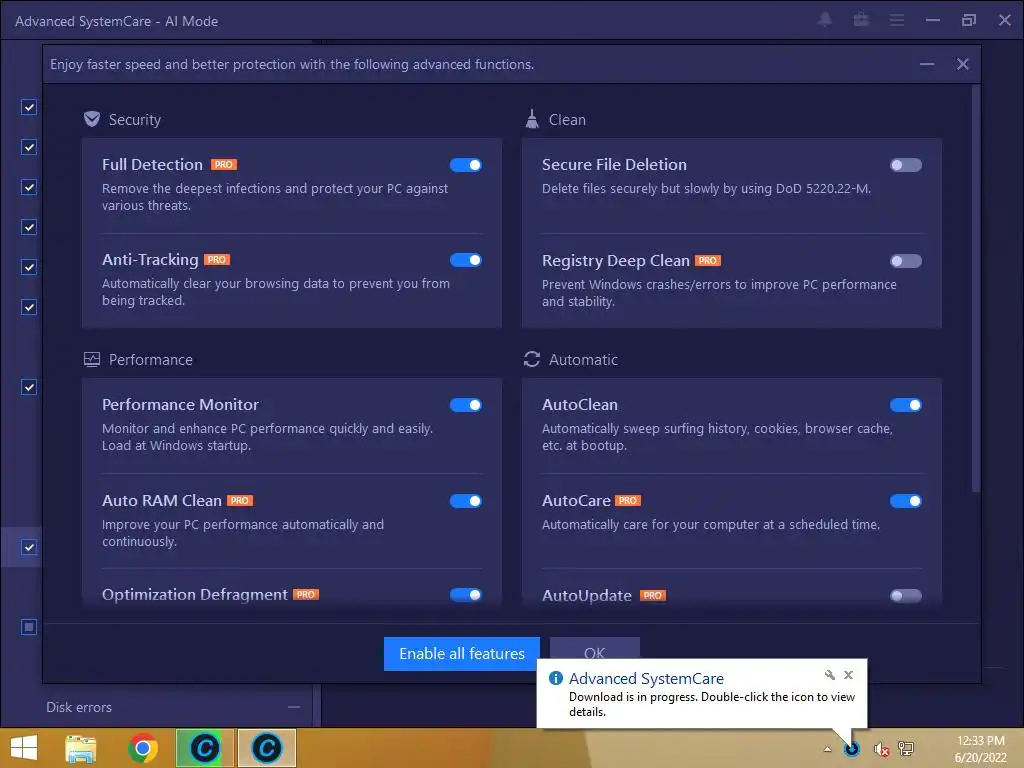1024x768 pixels.
Task: Uncheck the third sidebar checkbox
Action: point(29,187)
